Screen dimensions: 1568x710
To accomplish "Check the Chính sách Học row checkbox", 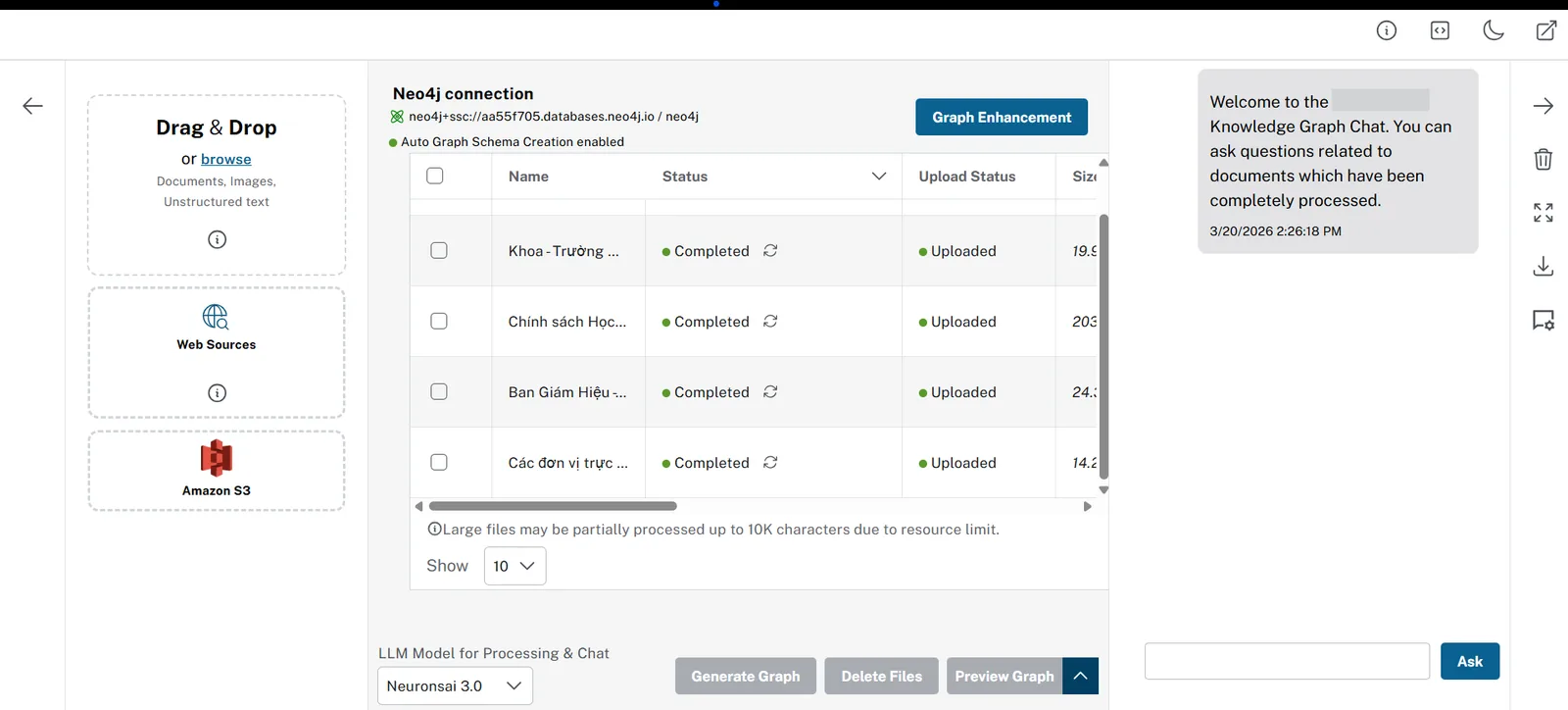I will [x=439, y=322].
